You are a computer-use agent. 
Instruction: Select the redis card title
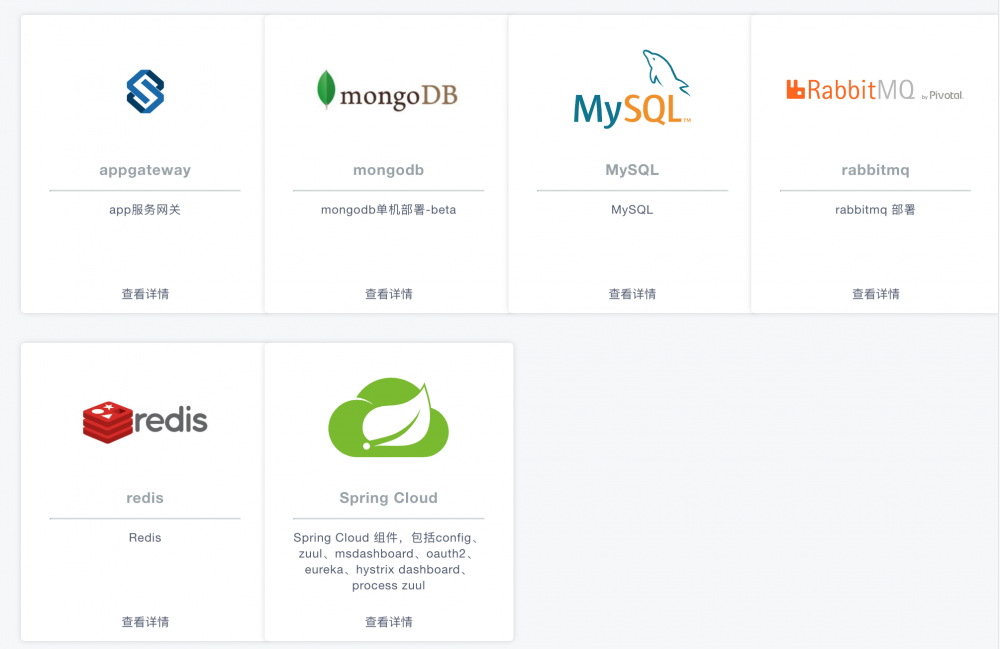[145, 498]
